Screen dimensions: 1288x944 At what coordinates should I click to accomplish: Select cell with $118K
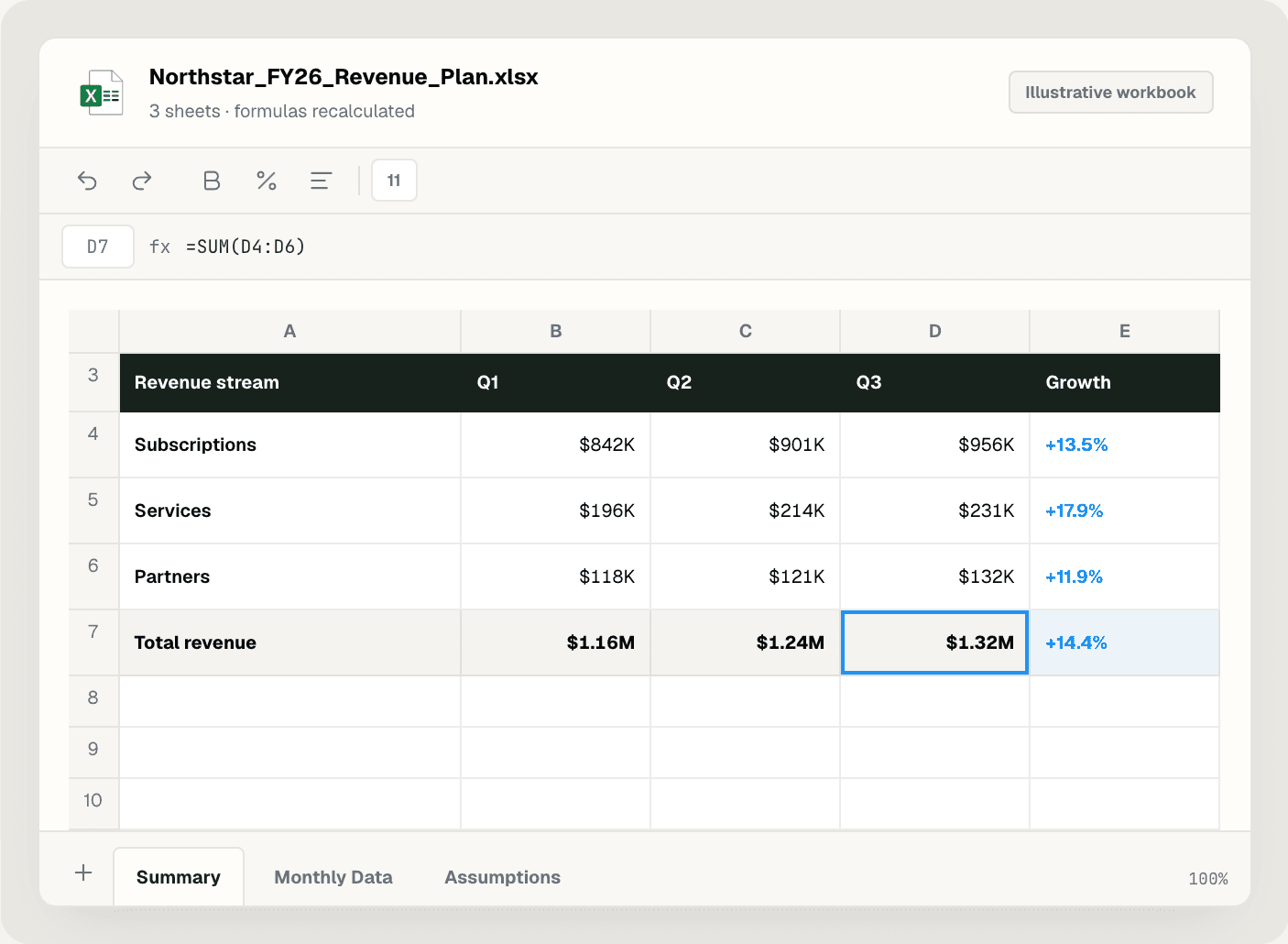coord(556,576)
